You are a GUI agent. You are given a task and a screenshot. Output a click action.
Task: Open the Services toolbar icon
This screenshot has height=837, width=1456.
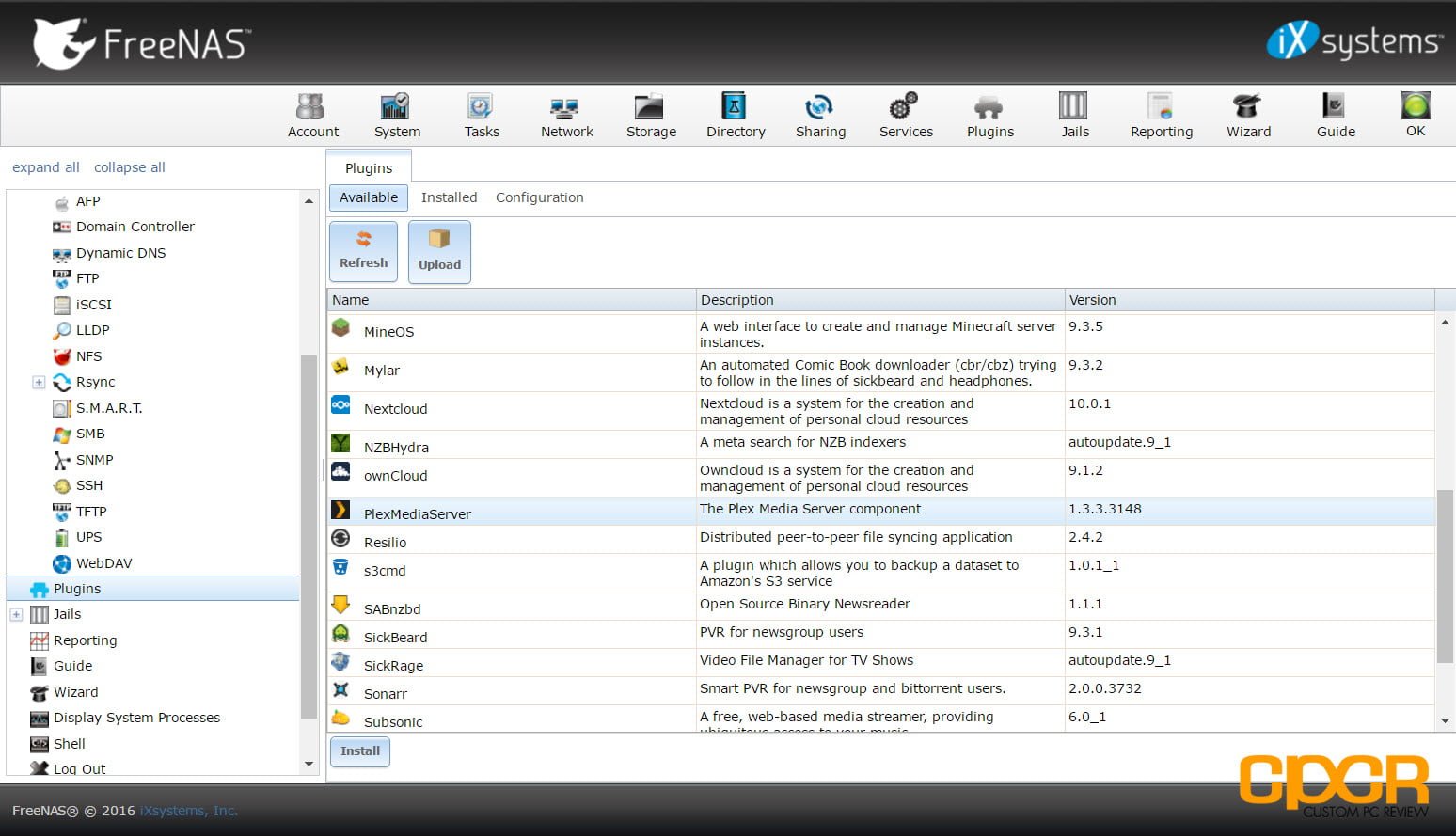pos(906,116)
